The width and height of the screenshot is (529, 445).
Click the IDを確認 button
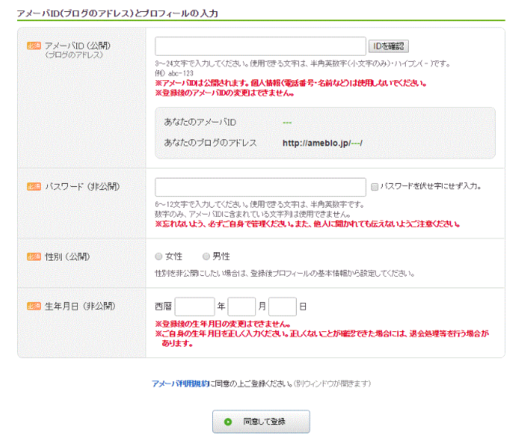coord(388,46)
